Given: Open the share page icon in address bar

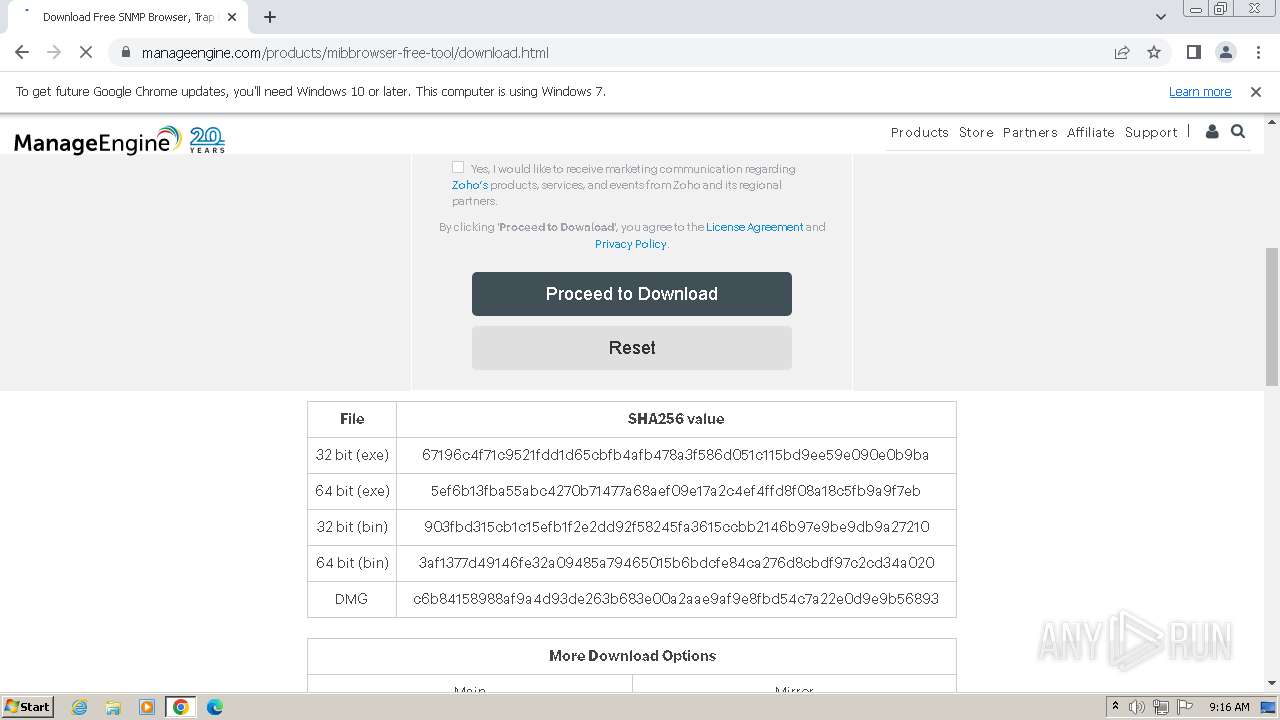Looking at the screenshot, I should (x=1122, y=52).
